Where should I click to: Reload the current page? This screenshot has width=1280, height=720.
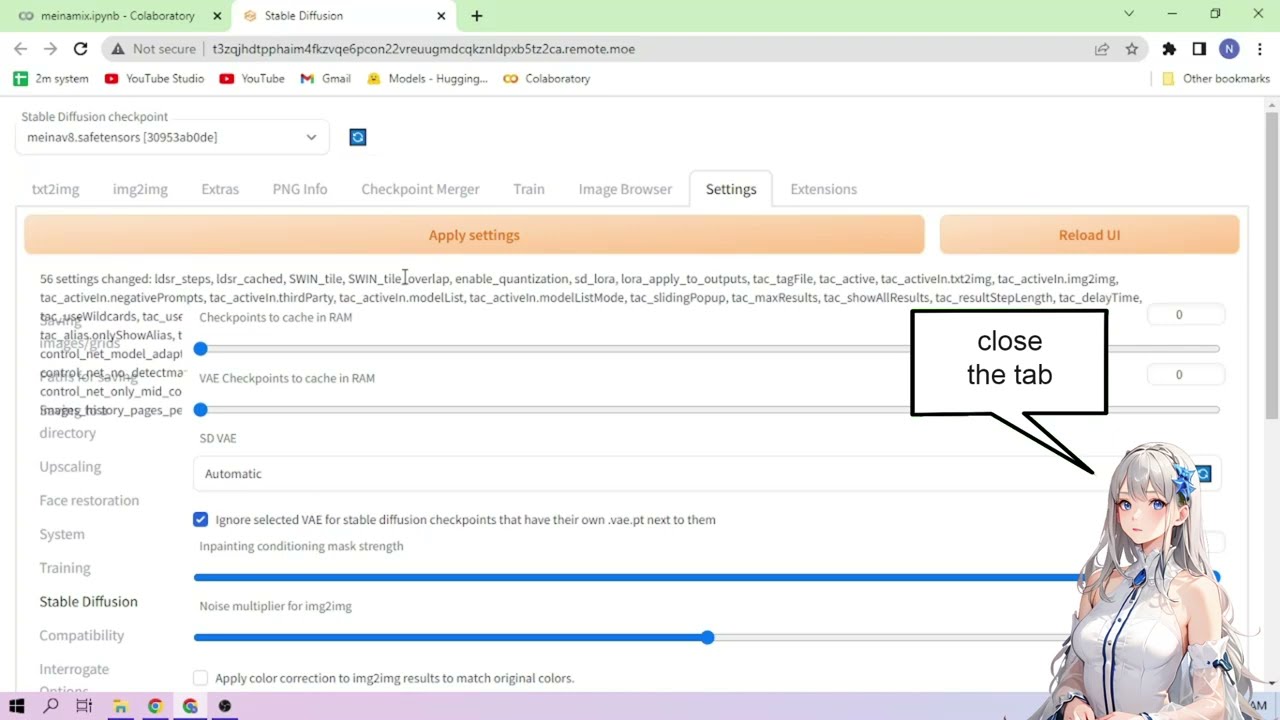pos(80,49)
